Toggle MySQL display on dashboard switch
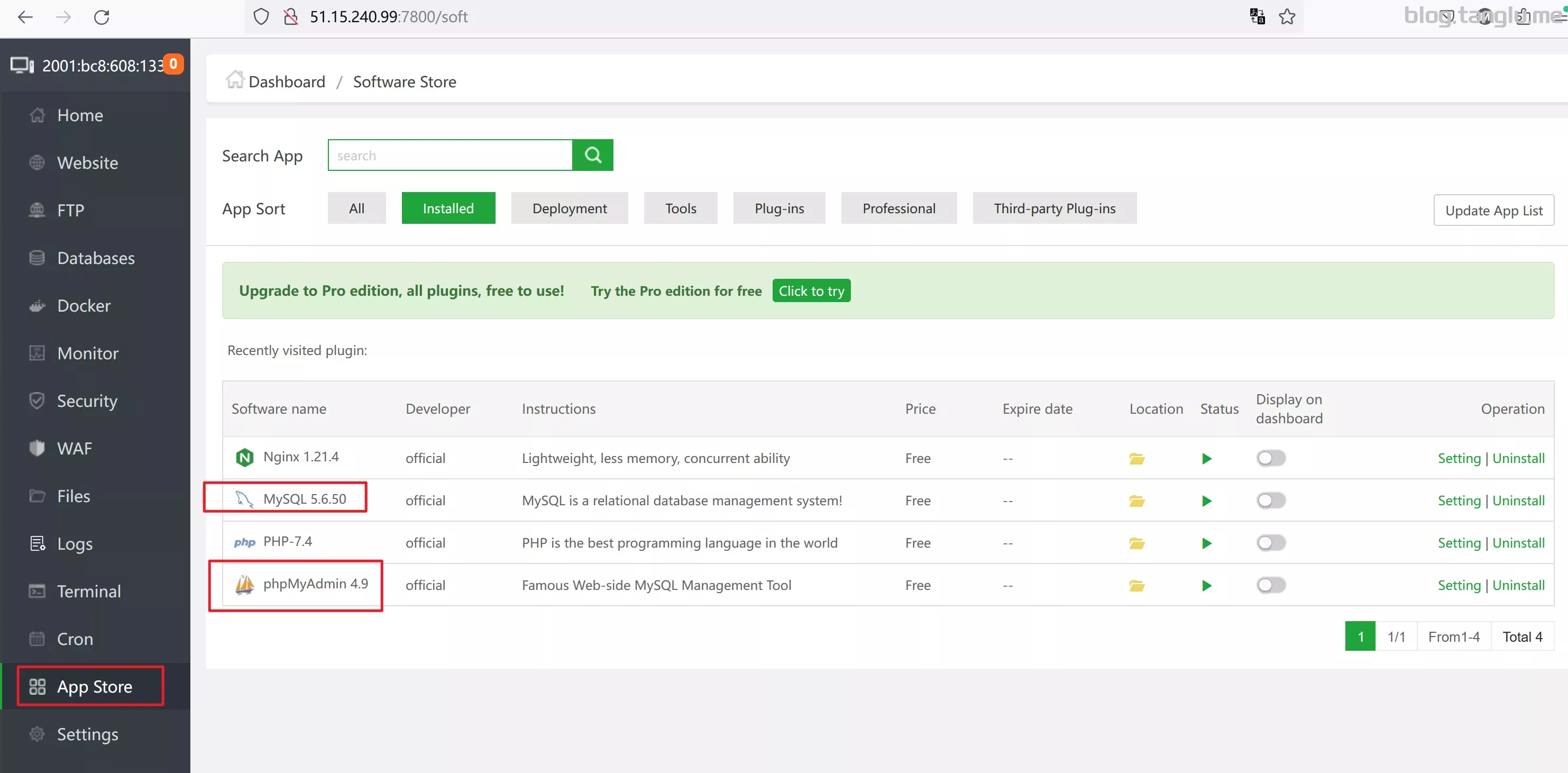 (x=1271, y=500)
